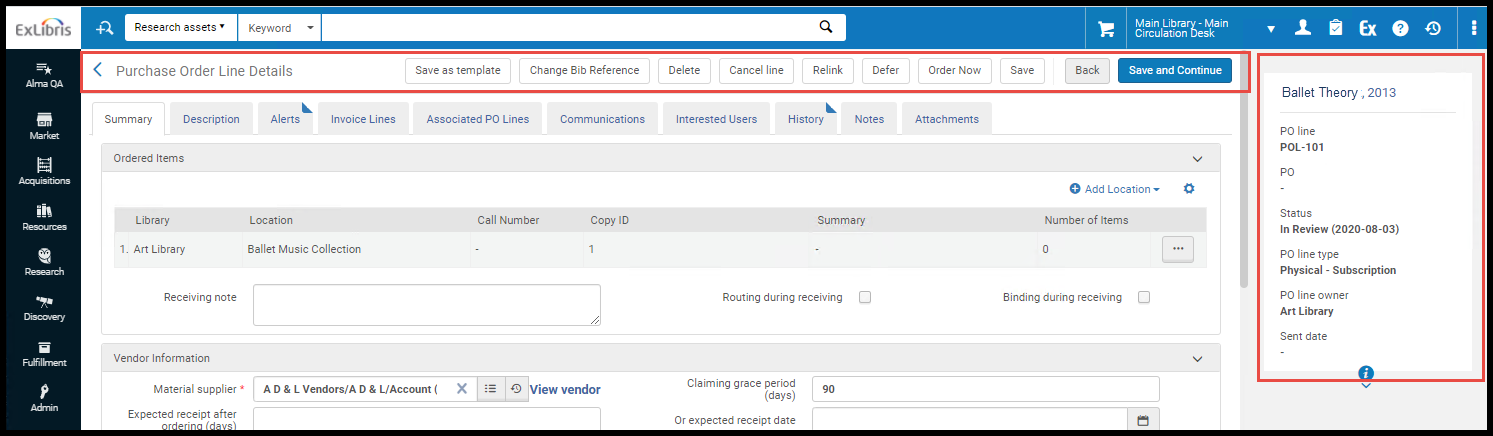
Task: Open the Research assets search type dropdown
Action: pos(180,27)
